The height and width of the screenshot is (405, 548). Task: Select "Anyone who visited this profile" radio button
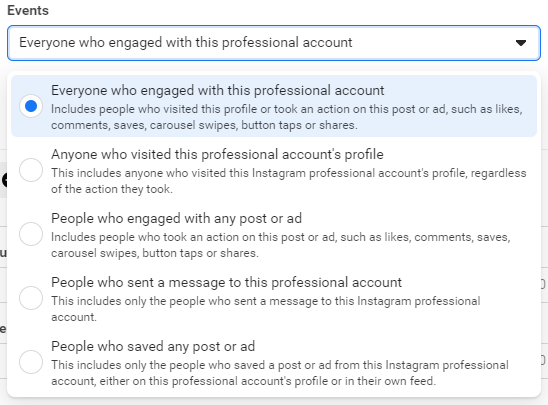point(31,170)
